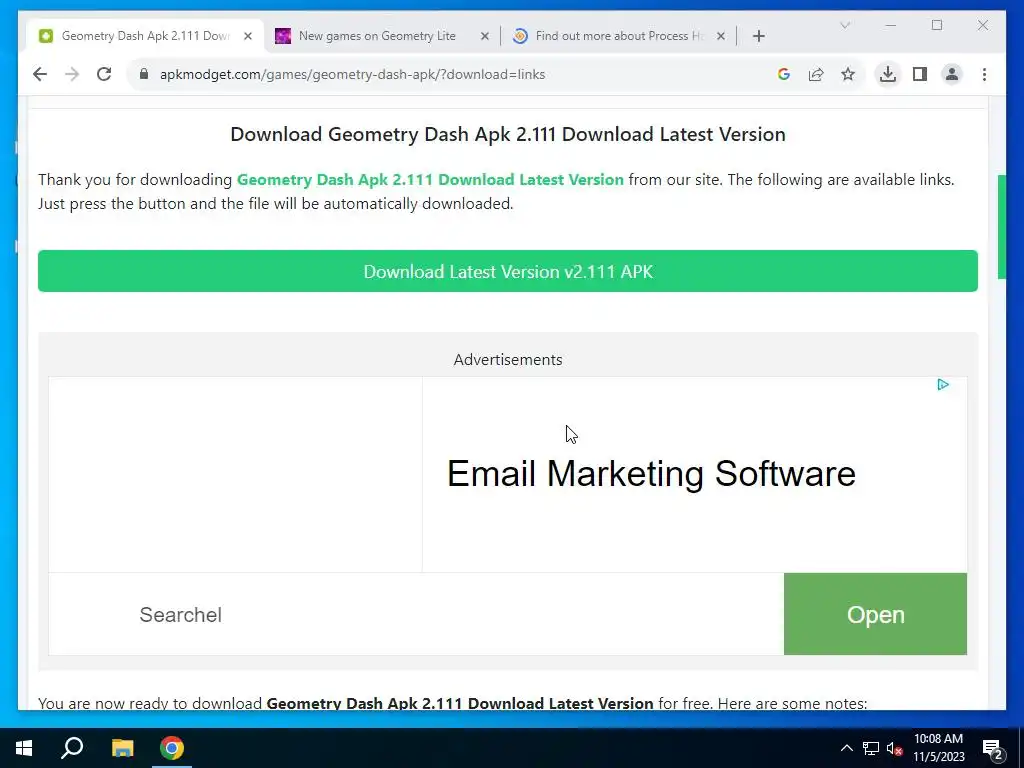The image size is (1024, 768).
Task: Click Download Latest Version v2.111 APK button
Action: (x=507, y=271)
